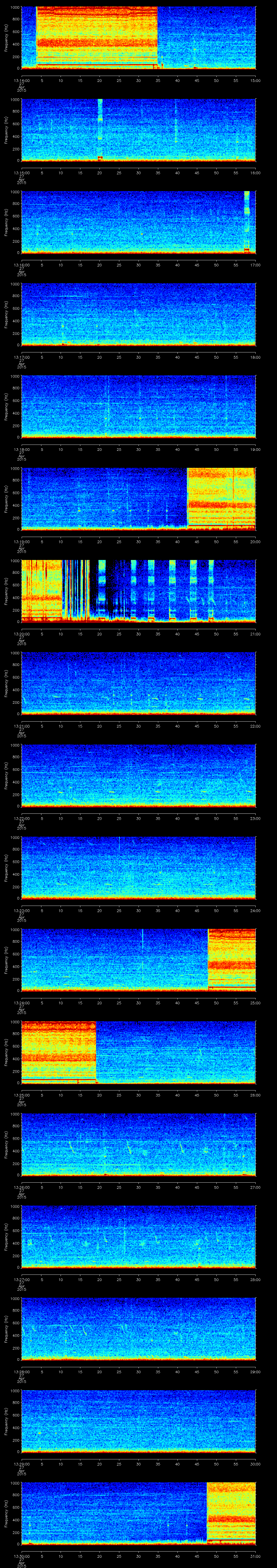Click the '13:14:00' time label

pyautogui.click(x=21, y=80)
